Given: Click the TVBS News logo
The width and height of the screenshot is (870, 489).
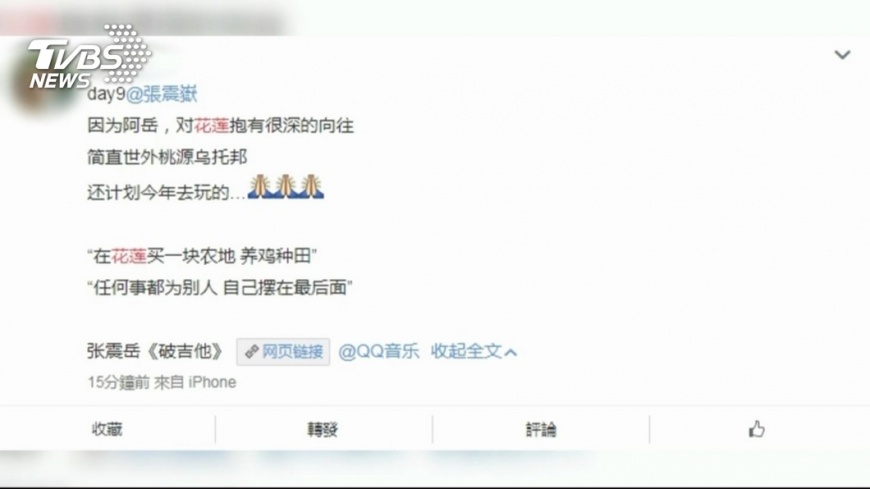Looking at the screenshot, I should click(89, 56).
